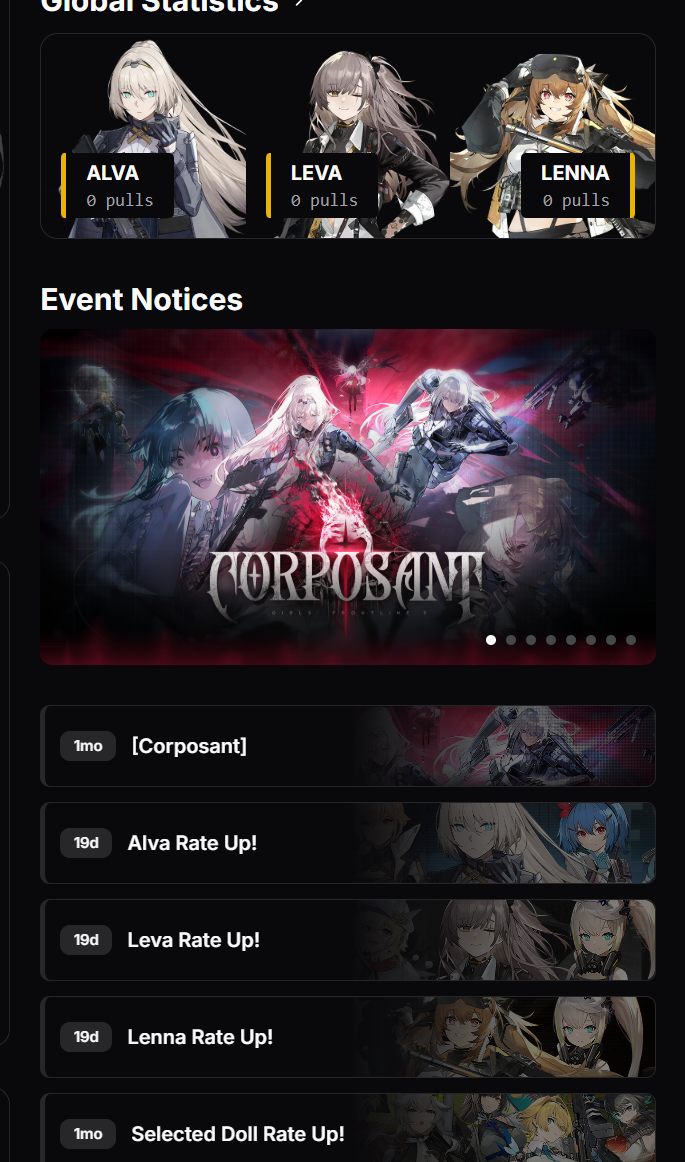This screenshot has width=685, height=1162.
Task: Open the Alva Rate Up! notice
Action: (348, 843)
